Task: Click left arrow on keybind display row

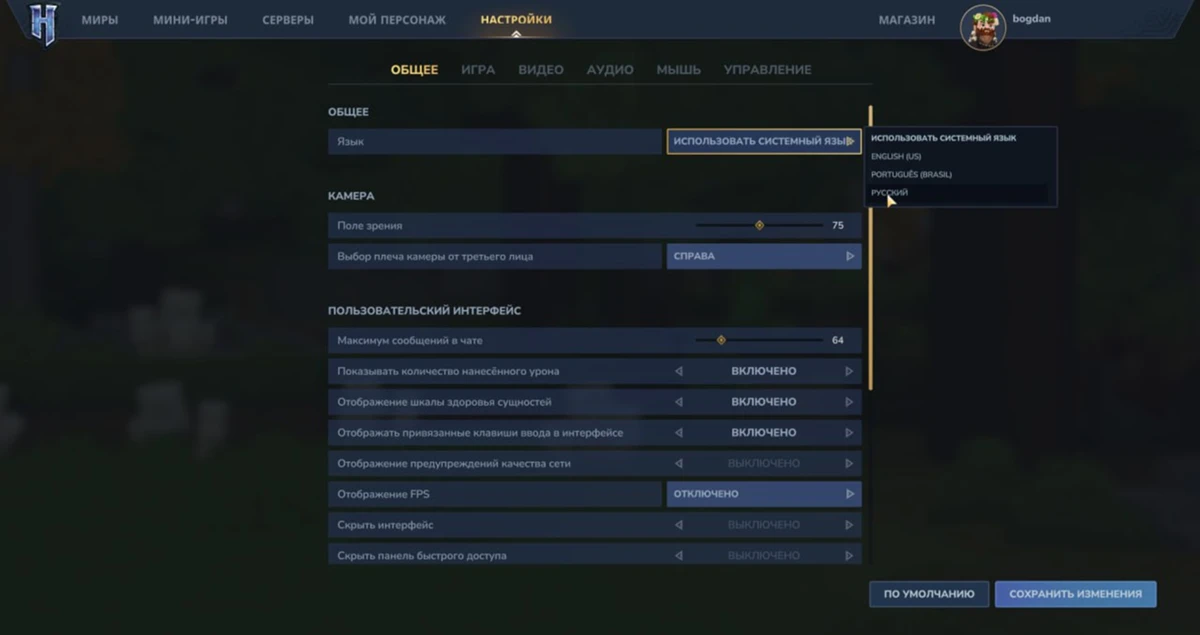Action: point(679,433)
